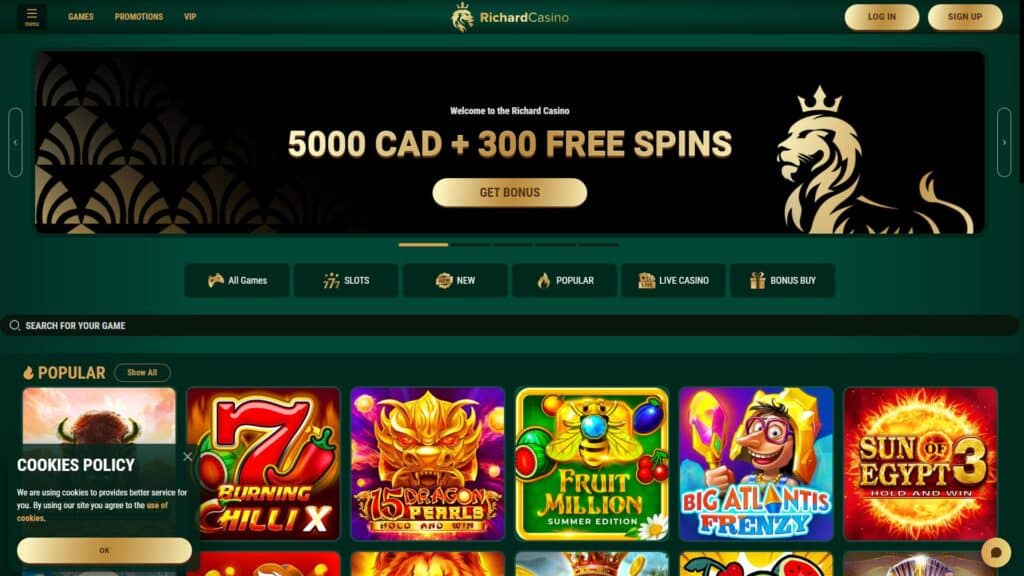Click the Promotions menu item
This screenshot has width=1024, height=576.
tap(138, 17)
